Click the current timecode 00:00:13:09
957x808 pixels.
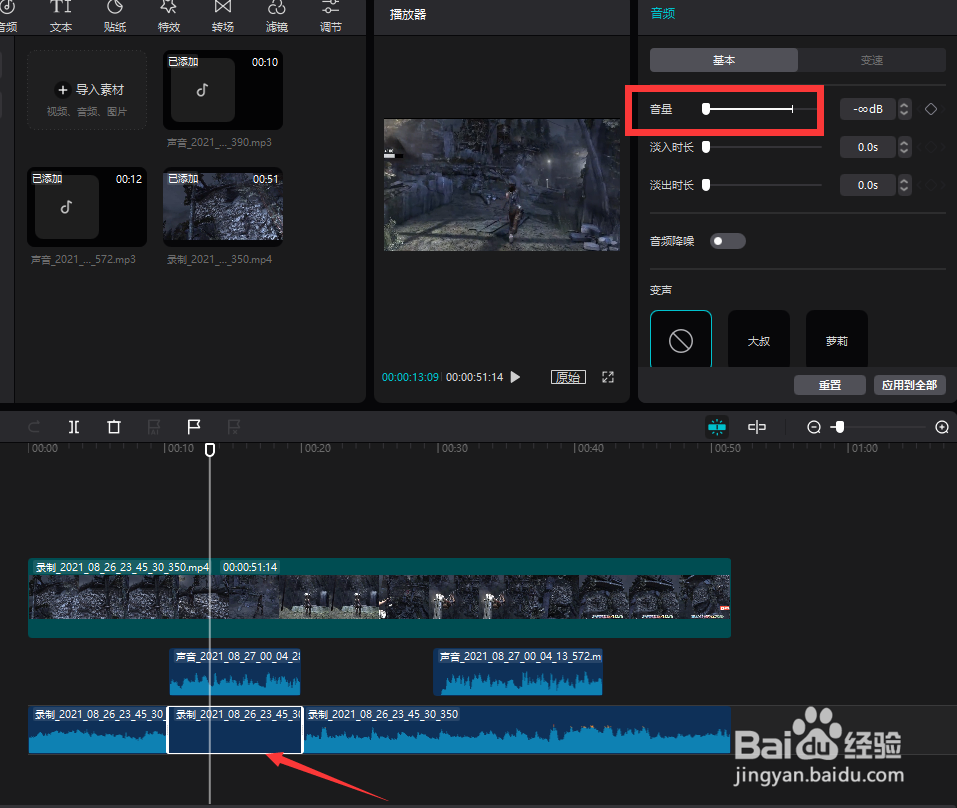point(410,377)
